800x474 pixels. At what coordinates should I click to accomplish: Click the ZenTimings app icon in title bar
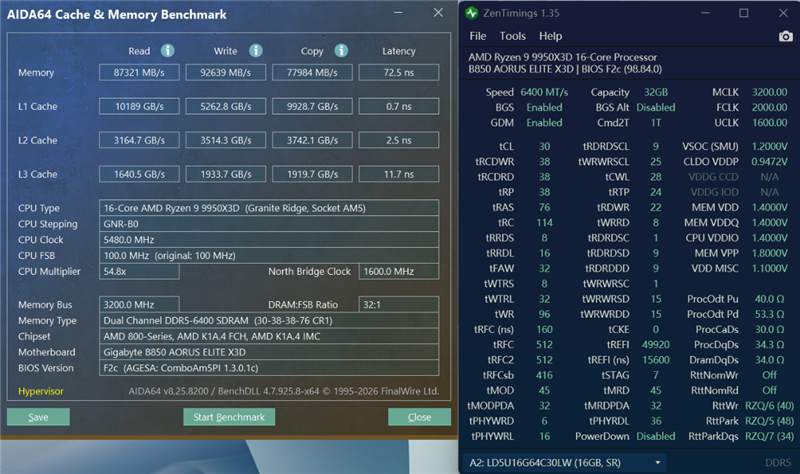coord(471,13)
